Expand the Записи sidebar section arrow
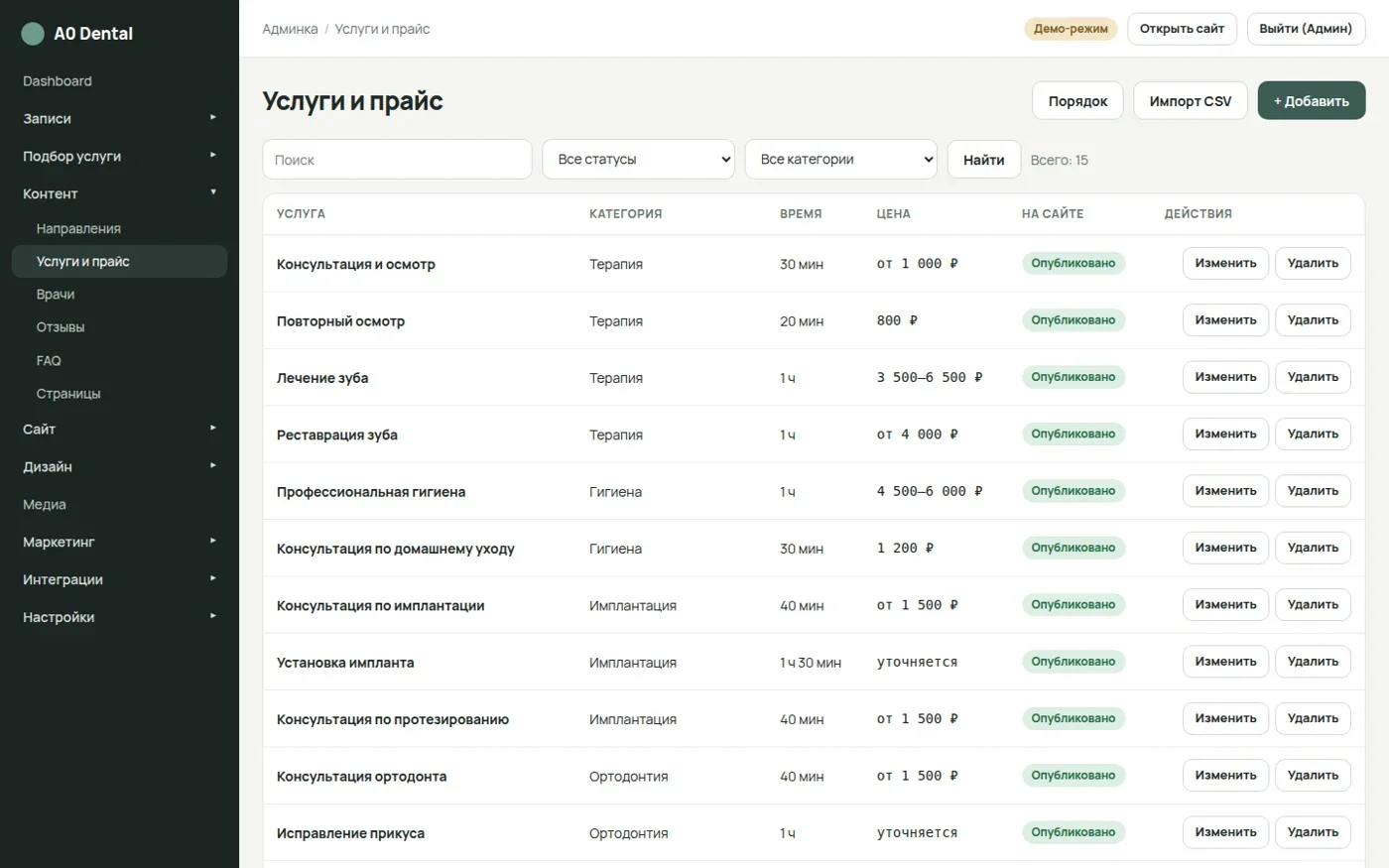This screenshot has width=1389, height=868. 213,117
